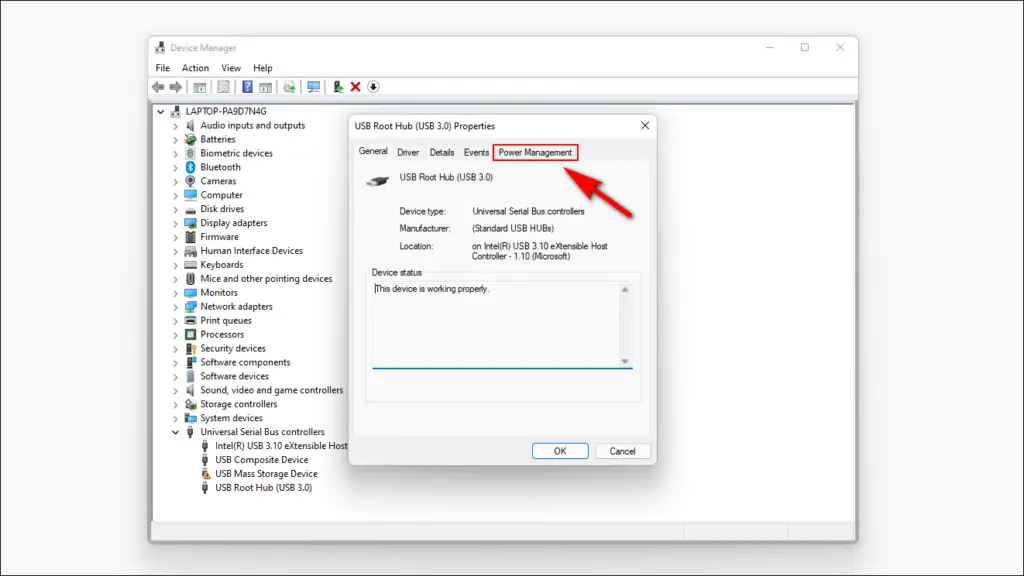Click the Back arrow toolbar icon
Image resolution: width=1024 pixels, height=576 pixels.
[158, 87]
